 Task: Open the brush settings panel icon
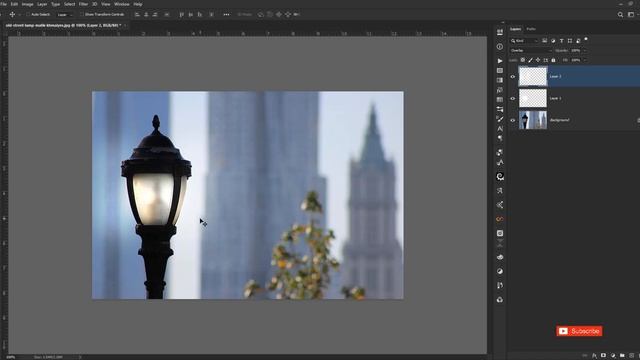(500, 119)
